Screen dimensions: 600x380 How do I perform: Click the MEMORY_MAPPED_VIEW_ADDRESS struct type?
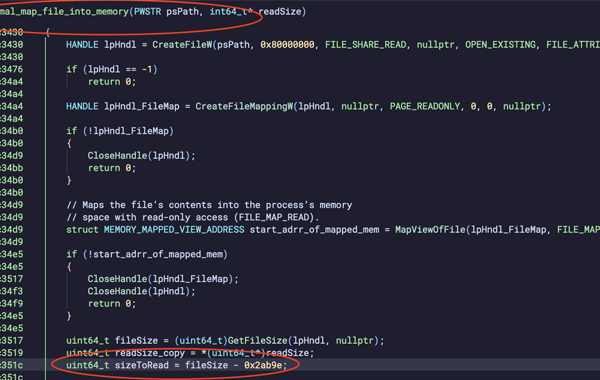(174, 230)
